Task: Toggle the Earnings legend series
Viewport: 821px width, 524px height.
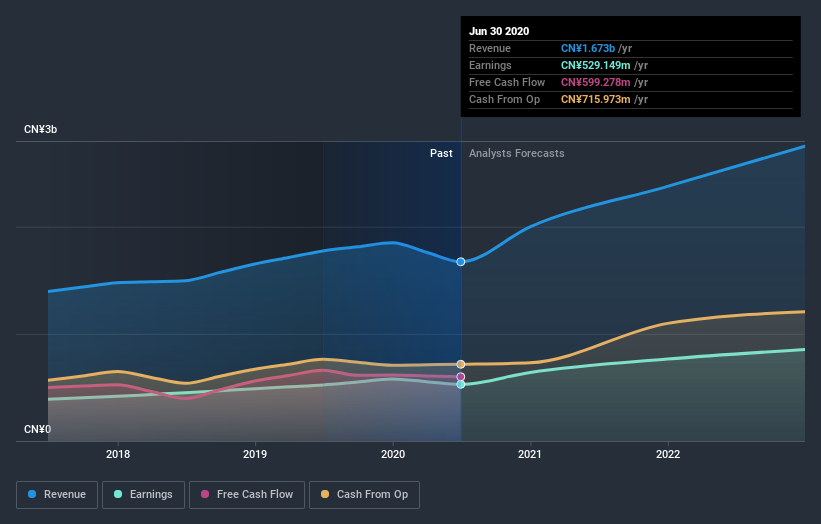Action: [143, 495]
